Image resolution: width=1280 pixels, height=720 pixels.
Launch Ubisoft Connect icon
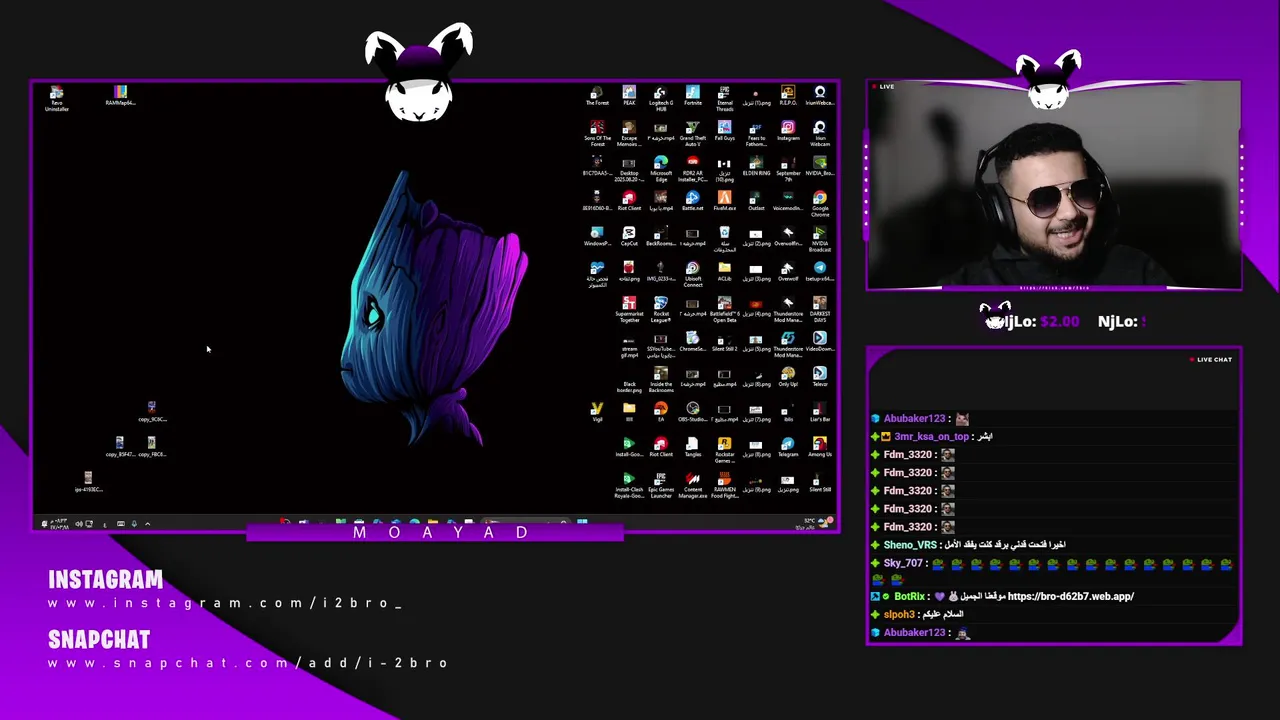(x=692, y=275)
